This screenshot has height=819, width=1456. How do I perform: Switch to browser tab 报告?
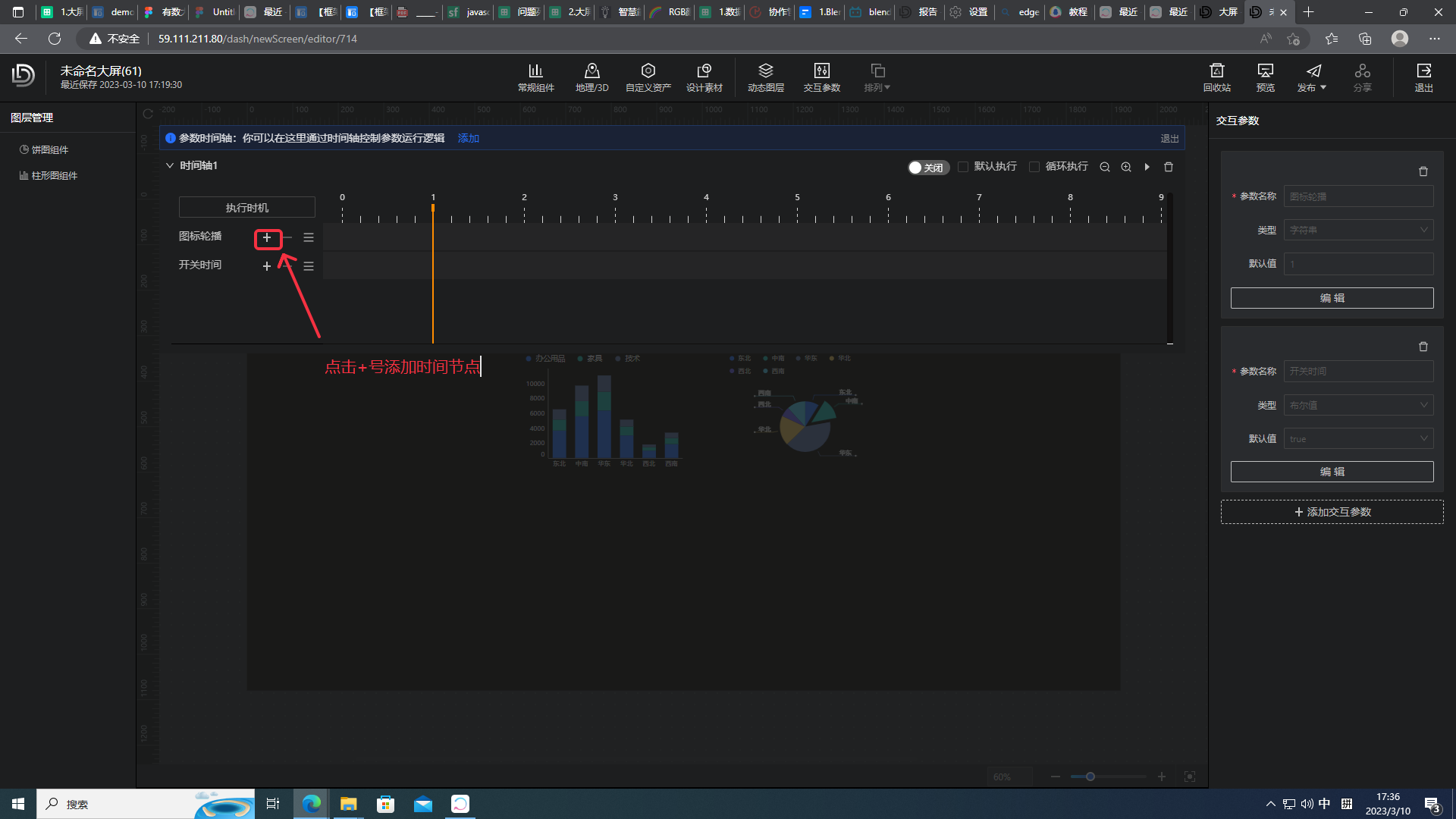[x=919, y=12]
